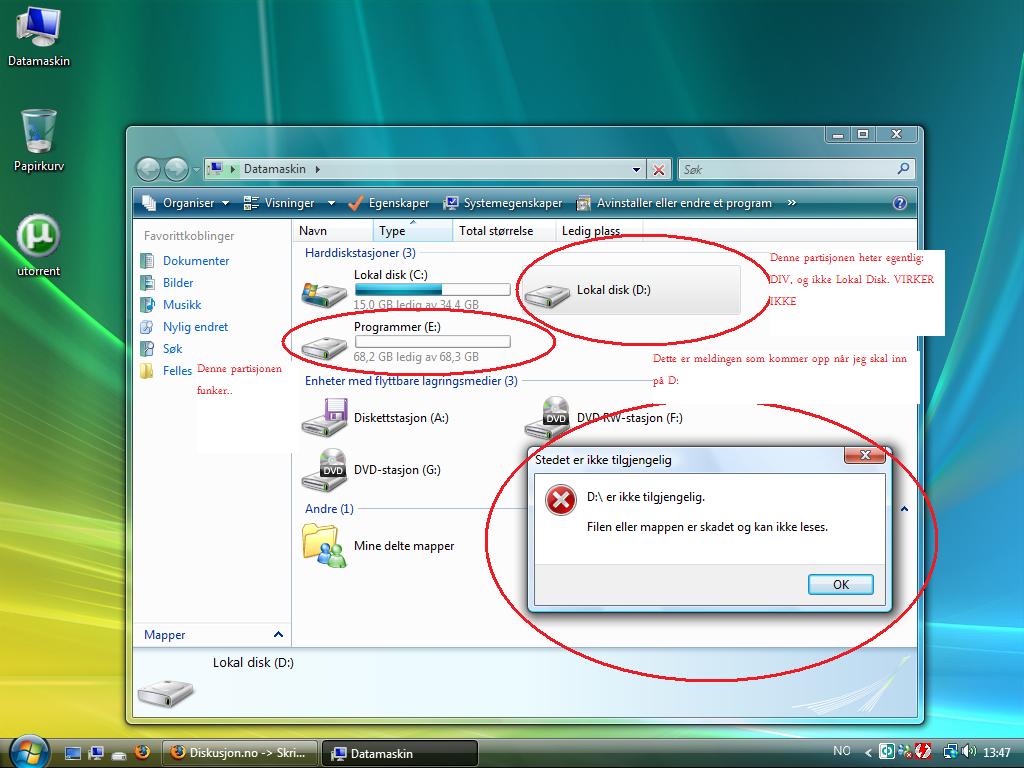
Task: Click the Egenskaper toolbar button
Action: click(389, 203)
